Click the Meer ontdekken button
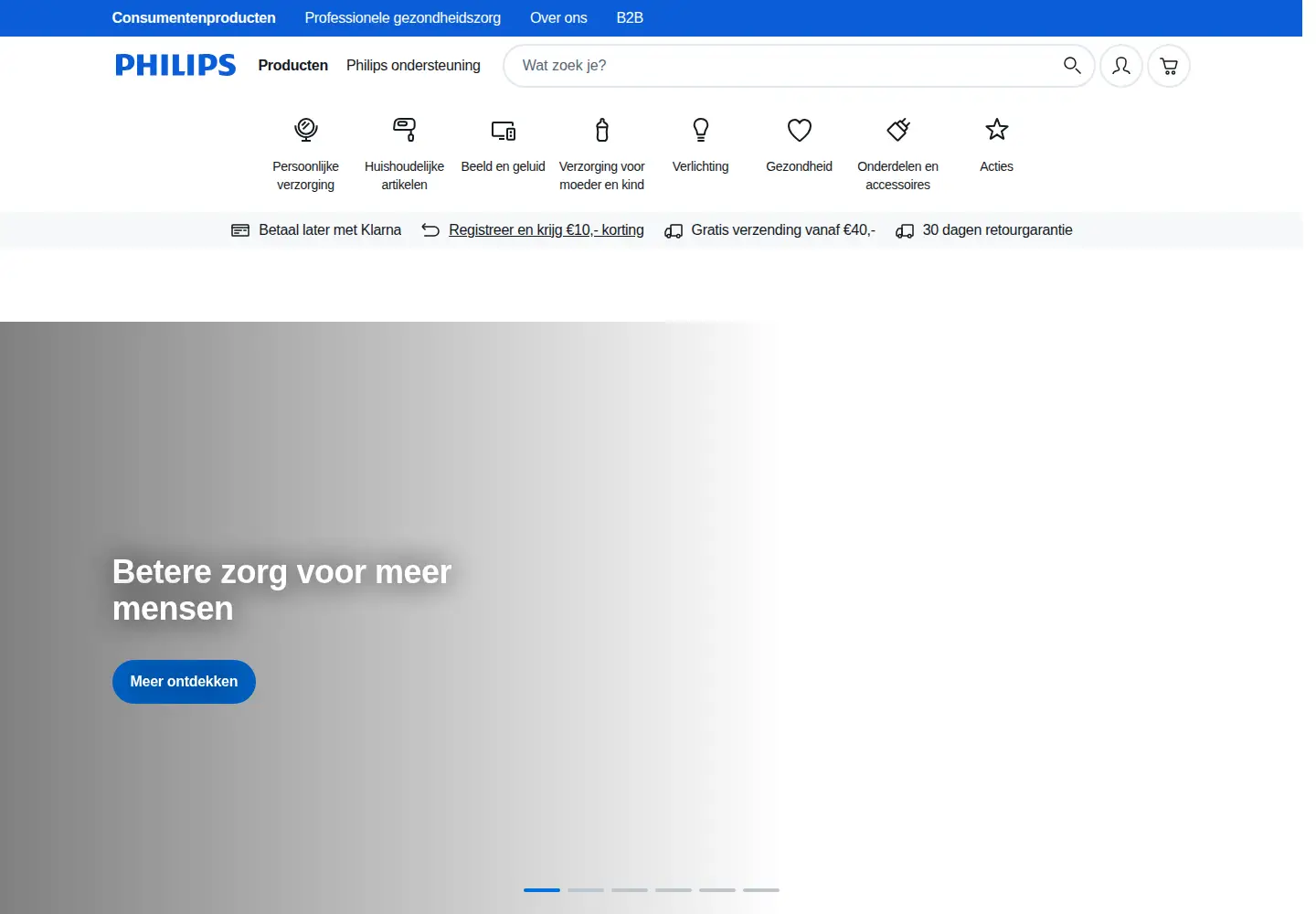Viewport: 1316px width, 914px height. point(184,682)
